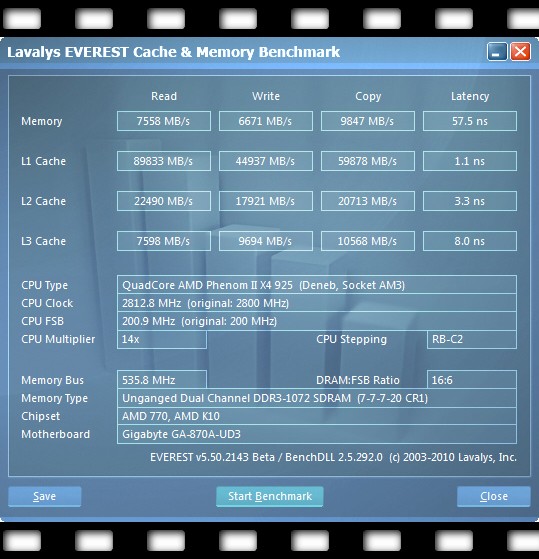Click the Memory row label
This screenshot has width=539, height=559.
coord(42,121)
